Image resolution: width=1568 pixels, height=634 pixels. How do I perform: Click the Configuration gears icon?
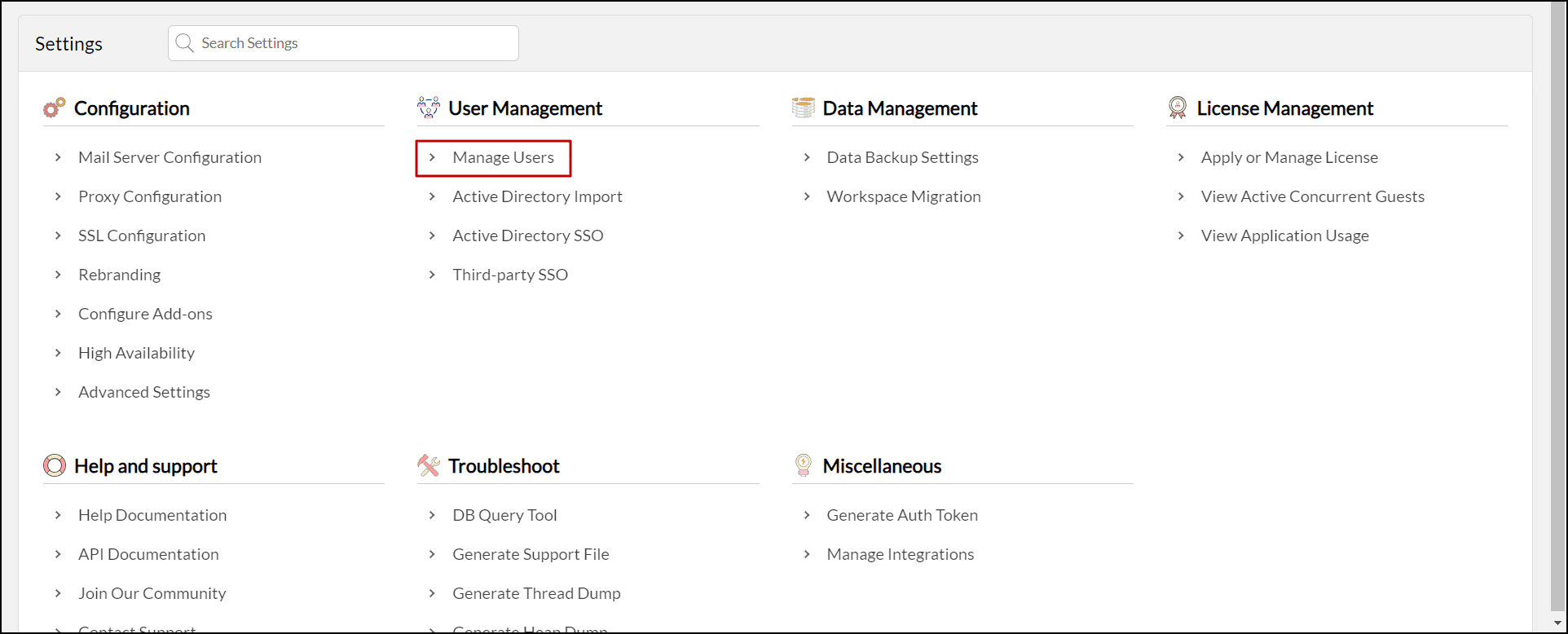pos(54,108)
